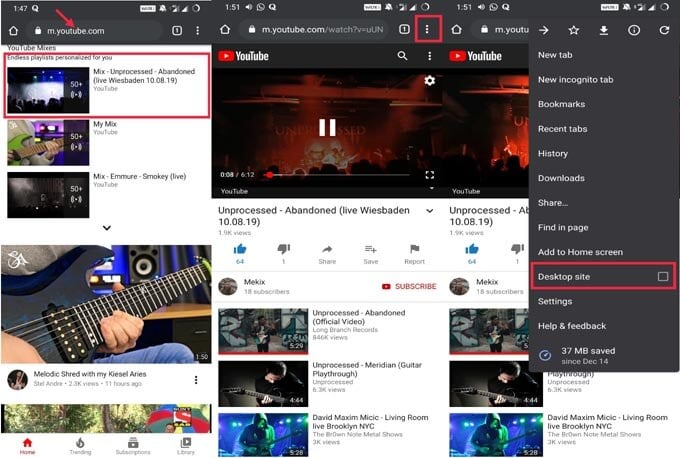The width and height of the screenshot is (680, 458).
Task: Search YouTube with magnifier icon
Action: 402,56
